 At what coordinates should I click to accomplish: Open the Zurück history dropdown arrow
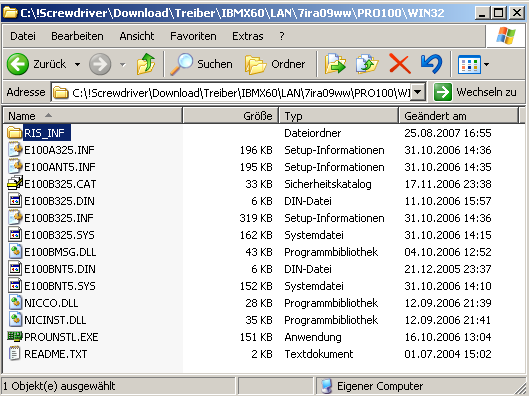tap(77, 64)
